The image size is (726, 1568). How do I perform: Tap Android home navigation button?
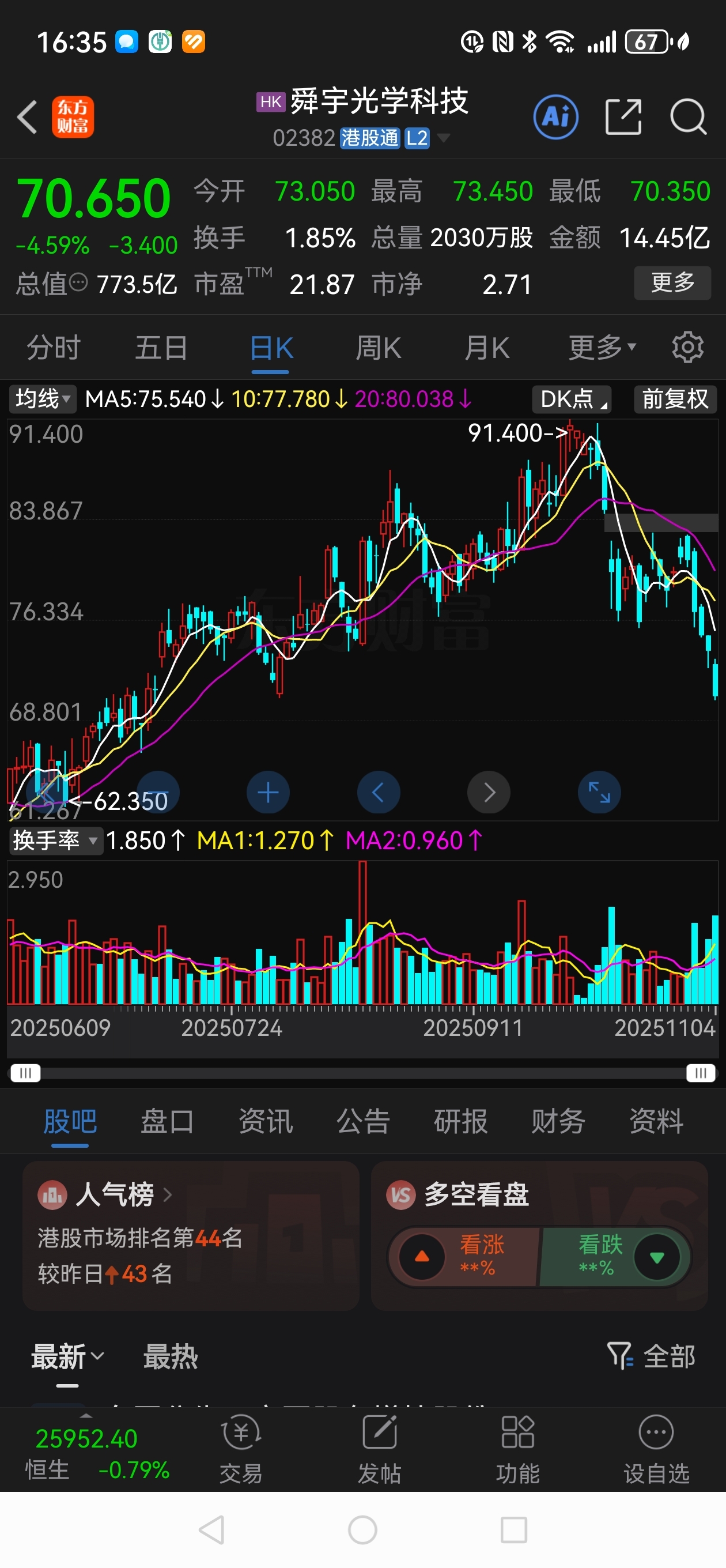tap(362, 1529)
